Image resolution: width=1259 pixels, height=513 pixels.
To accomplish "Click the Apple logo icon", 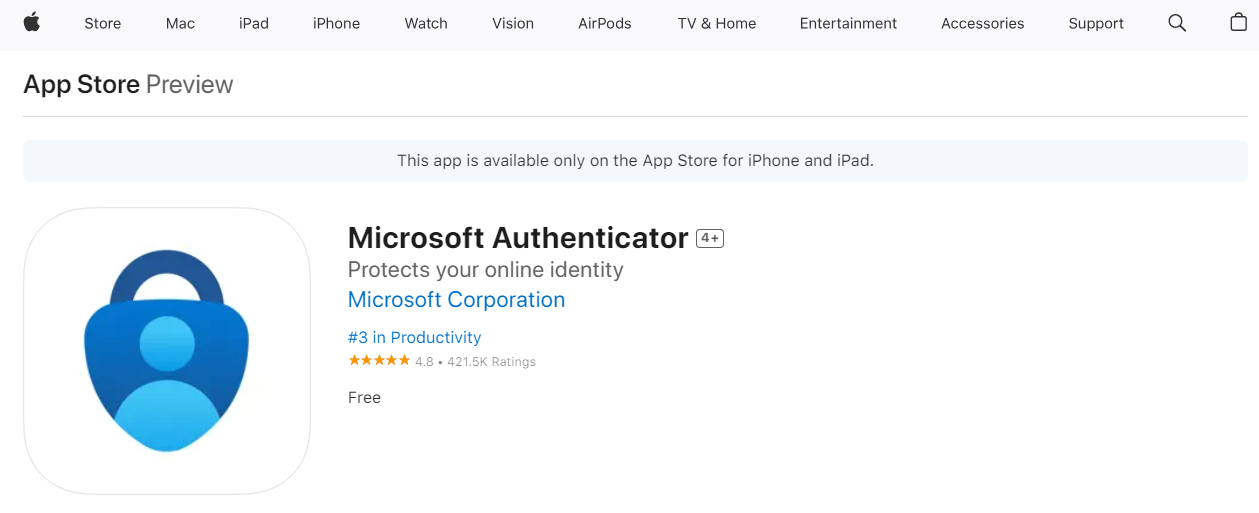I will pos(31,23).
